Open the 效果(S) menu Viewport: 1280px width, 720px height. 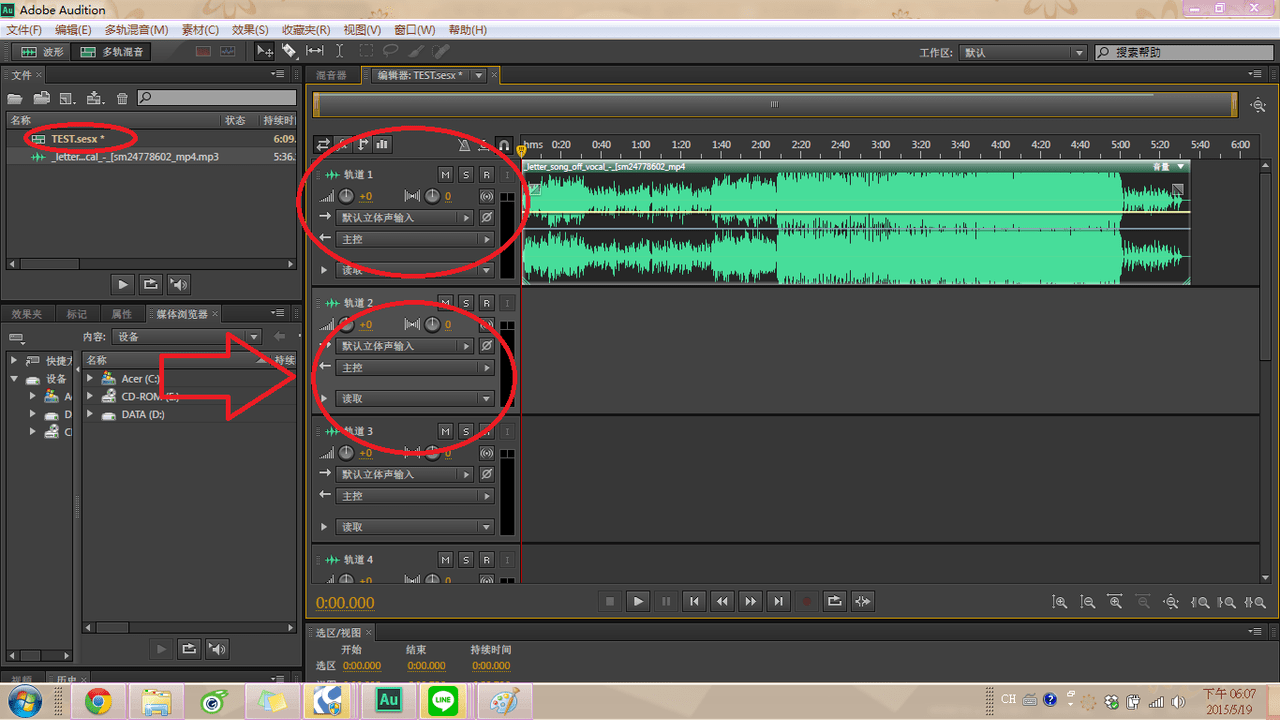click(x=250, y=30)
